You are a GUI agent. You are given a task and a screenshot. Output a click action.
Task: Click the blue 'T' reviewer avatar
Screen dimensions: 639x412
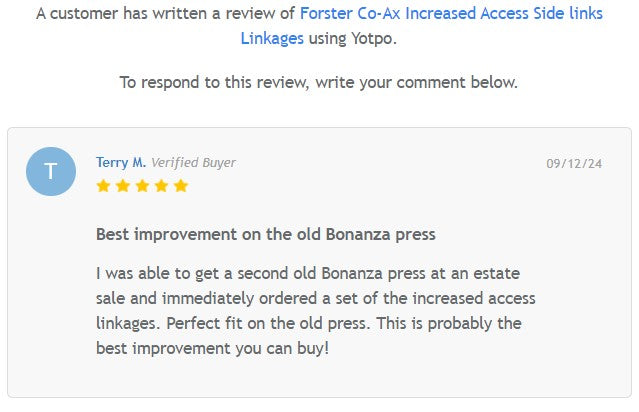click(51, 171)
